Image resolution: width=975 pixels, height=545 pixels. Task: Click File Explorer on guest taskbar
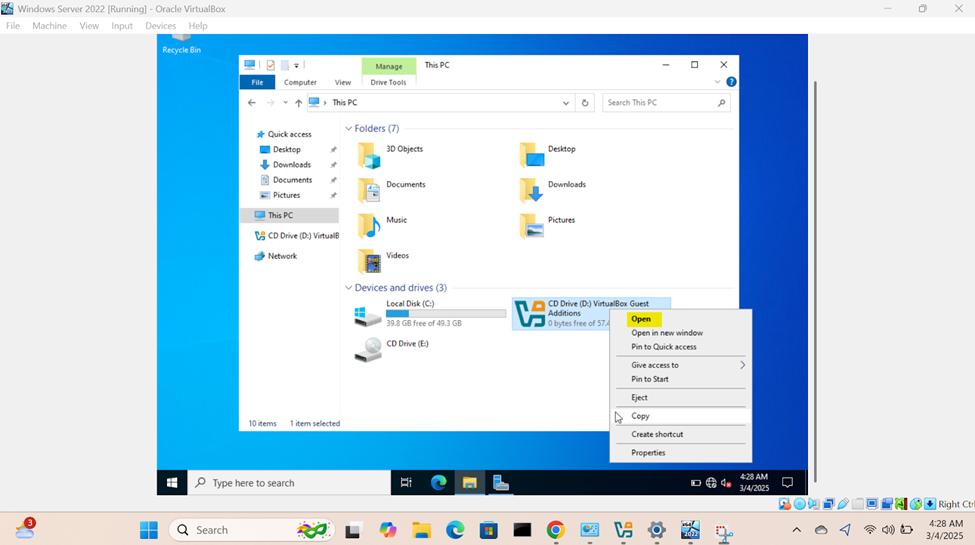pos(469,483)
